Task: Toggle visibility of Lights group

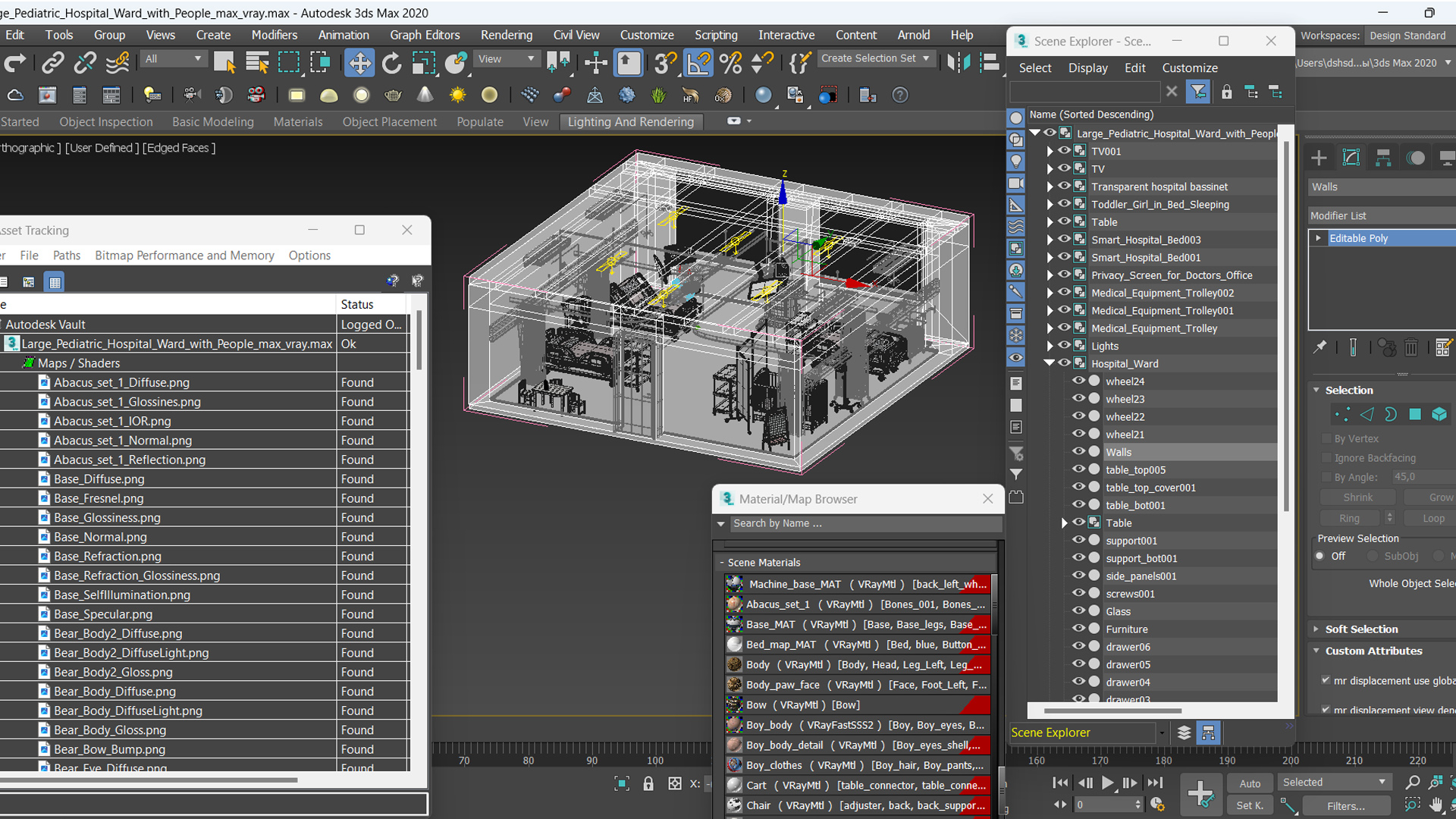Action: coord(1064,345)
